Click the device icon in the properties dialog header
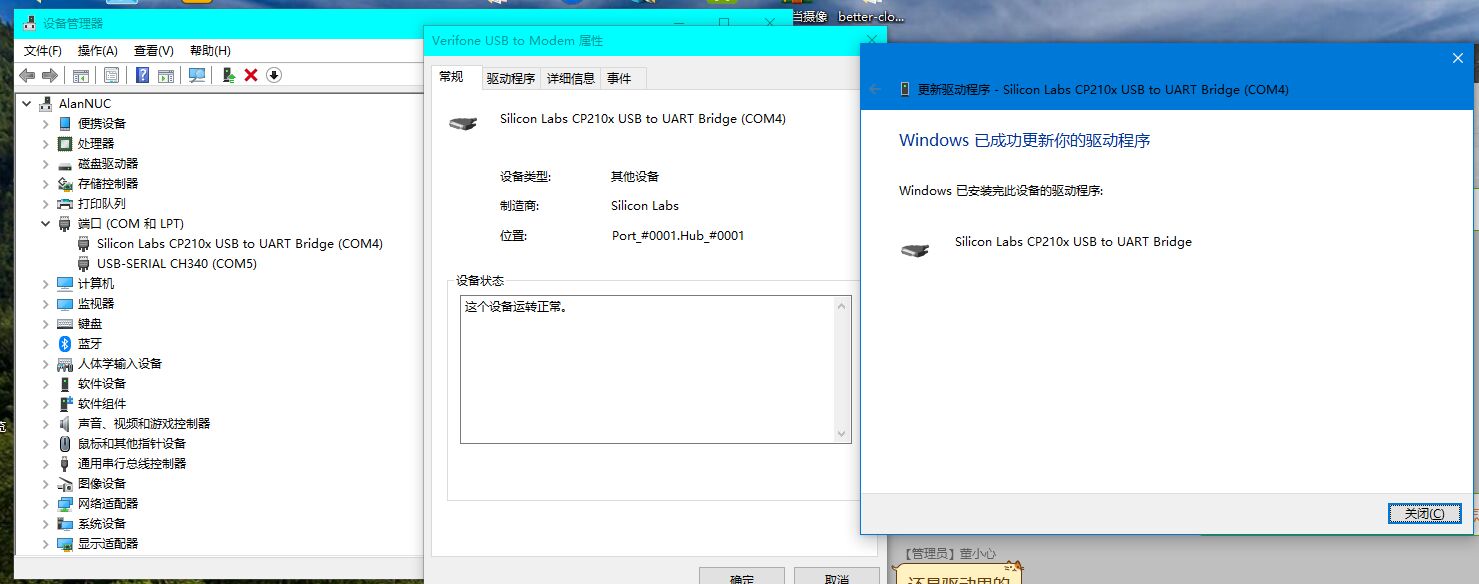The image size is (1479, 584). click(x=462, y=123)
